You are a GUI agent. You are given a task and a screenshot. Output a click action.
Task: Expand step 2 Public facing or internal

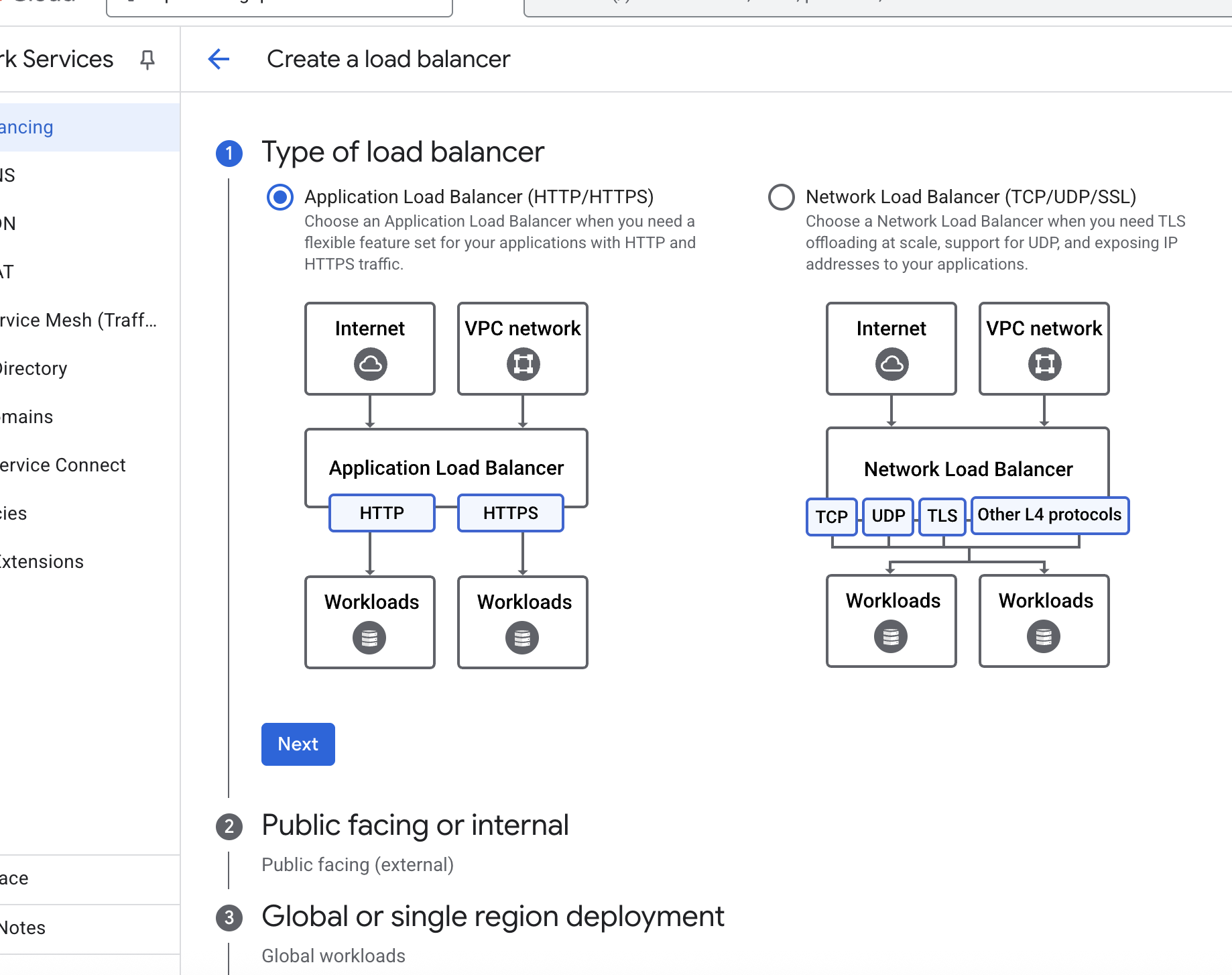click(415, 825)
